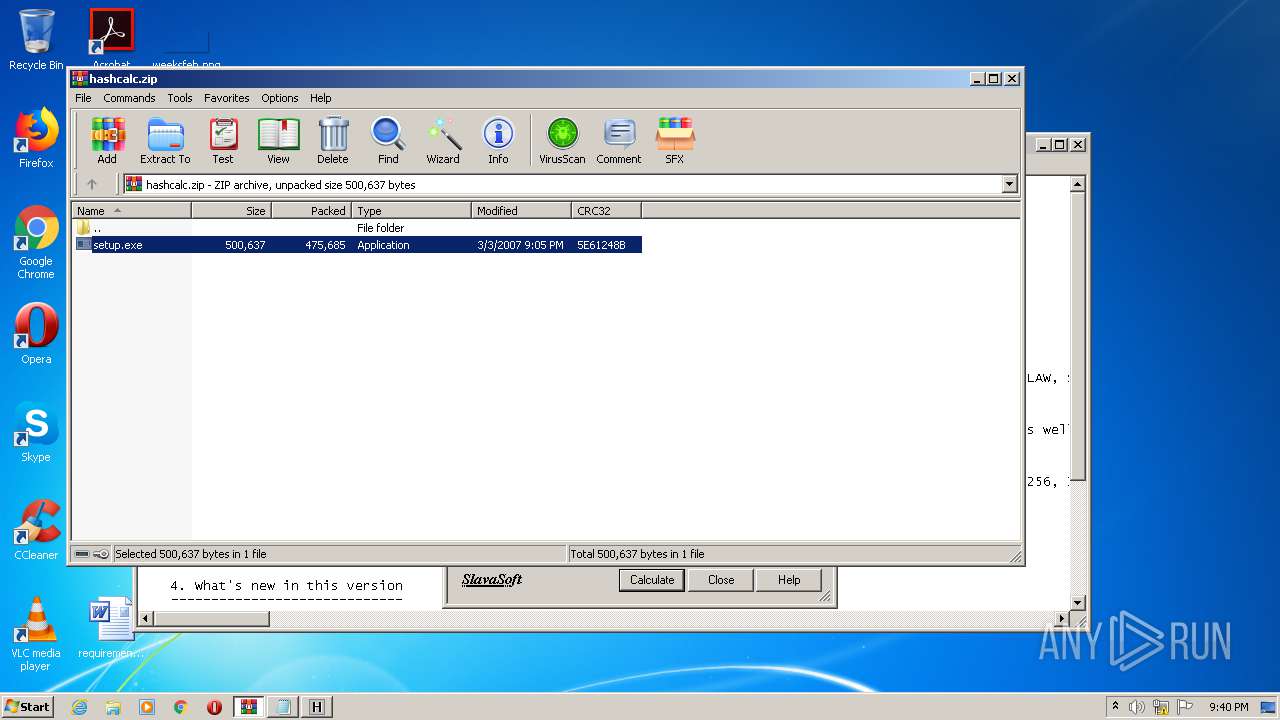Click the Windows Start button

(x=28, y=706)
